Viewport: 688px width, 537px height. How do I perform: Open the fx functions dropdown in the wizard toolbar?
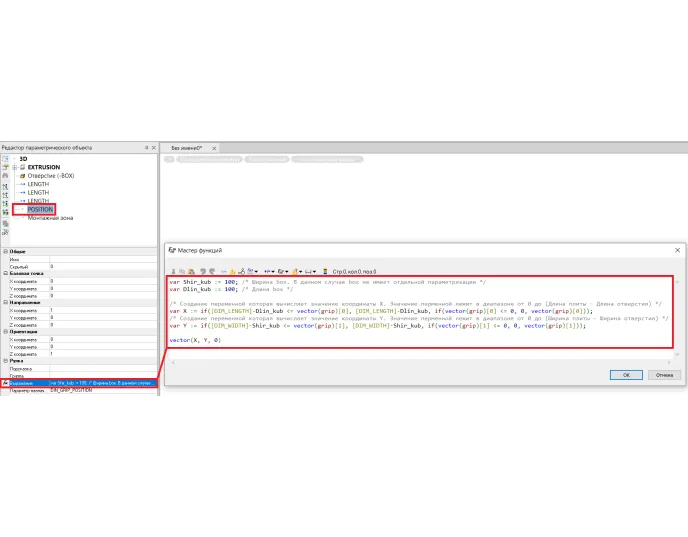point(283,272)
